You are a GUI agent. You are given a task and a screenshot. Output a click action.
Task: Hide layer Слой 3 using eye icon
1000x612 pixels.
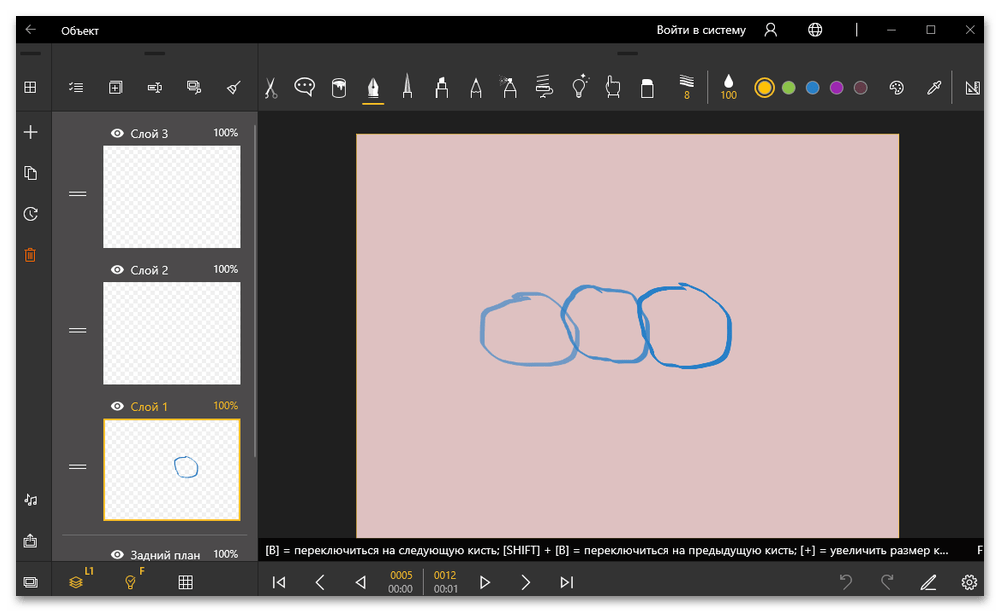tap(117, 133)
